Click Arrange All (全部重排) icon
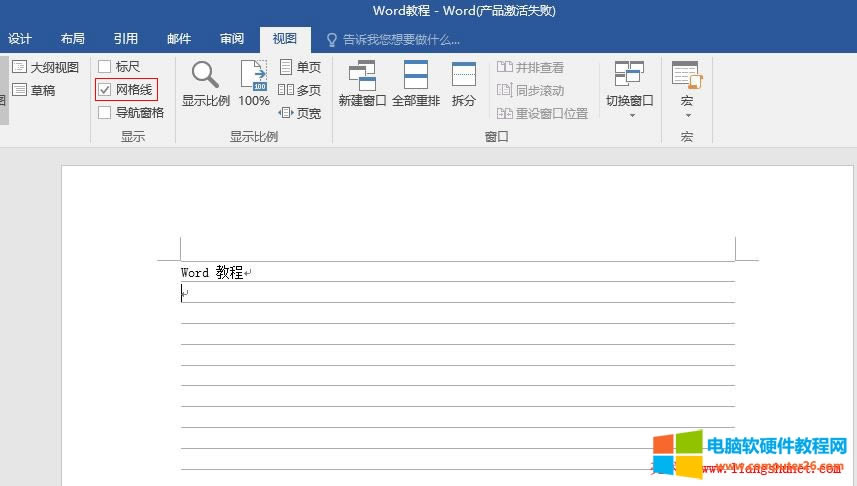The height and width of the screenshot is (486, 857). click(x=416, y=77)
